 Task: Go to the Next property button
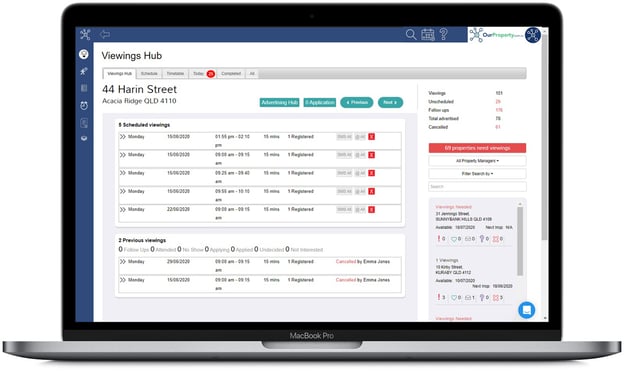click(x=390, y=102)
